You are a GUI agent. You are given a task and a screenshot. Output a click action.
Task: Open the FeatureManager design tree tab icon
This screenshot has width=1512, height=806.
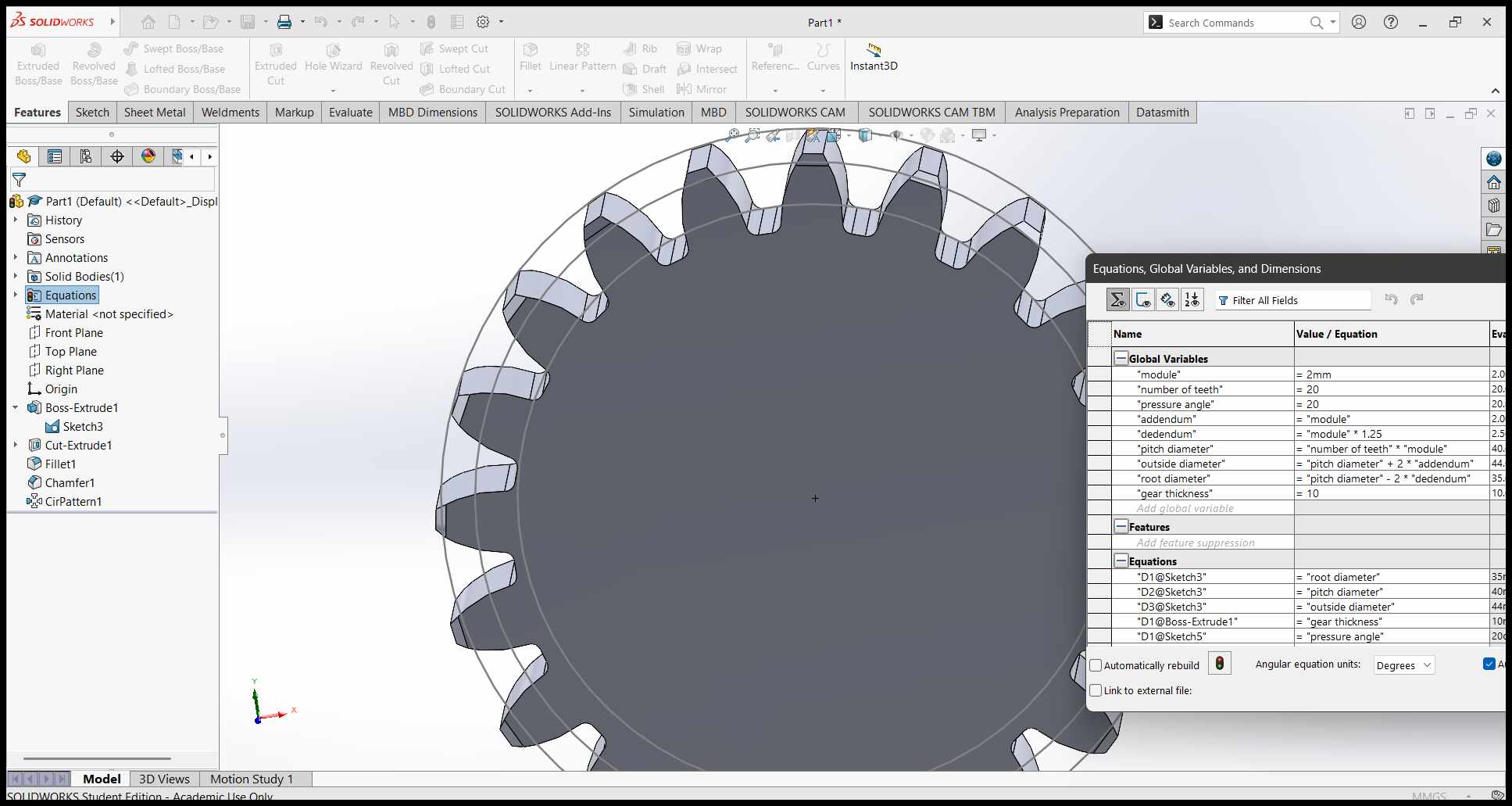click(x=23, y=156)
